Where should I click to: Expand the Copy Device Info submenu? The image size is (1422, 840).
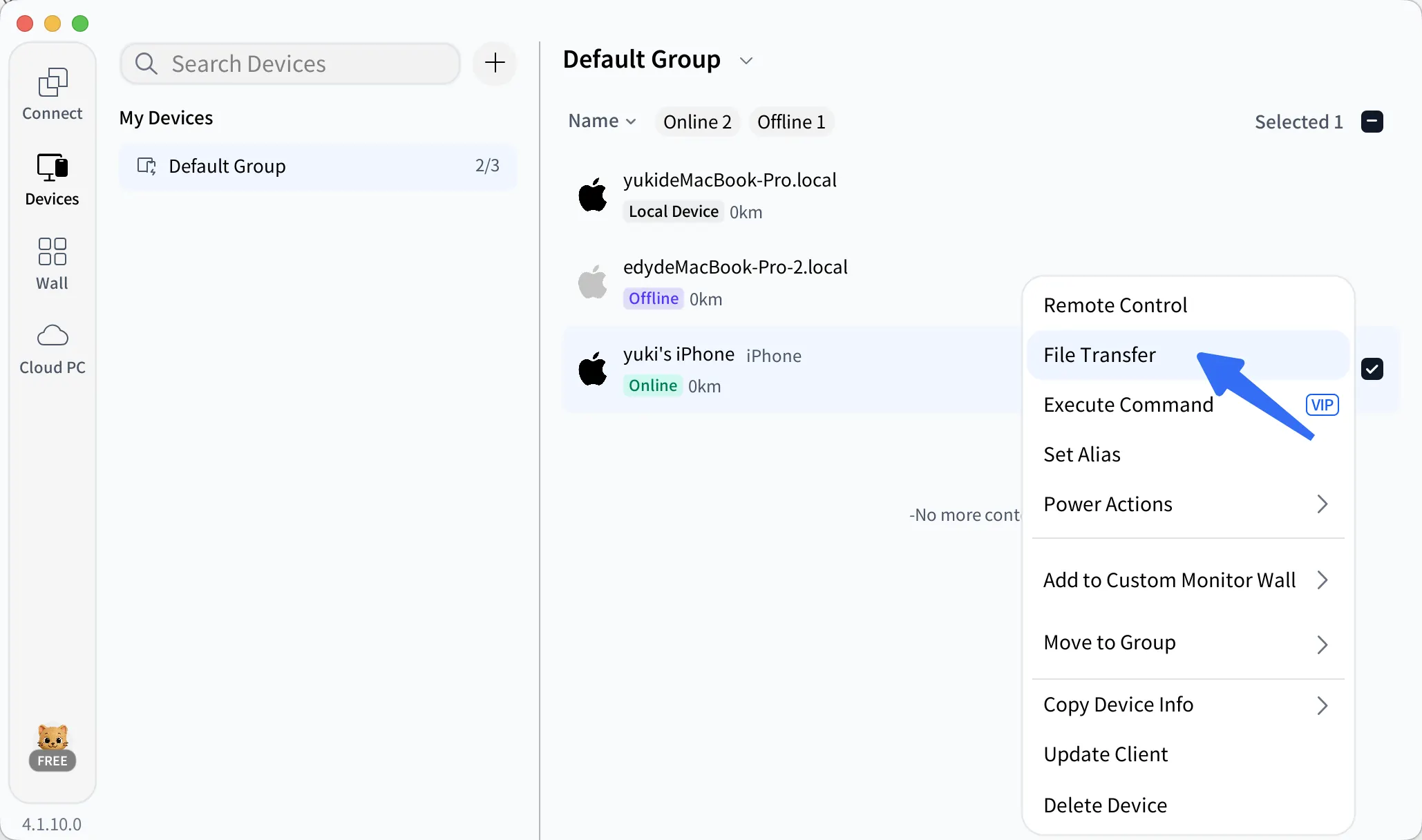(x=1187, y=705)
